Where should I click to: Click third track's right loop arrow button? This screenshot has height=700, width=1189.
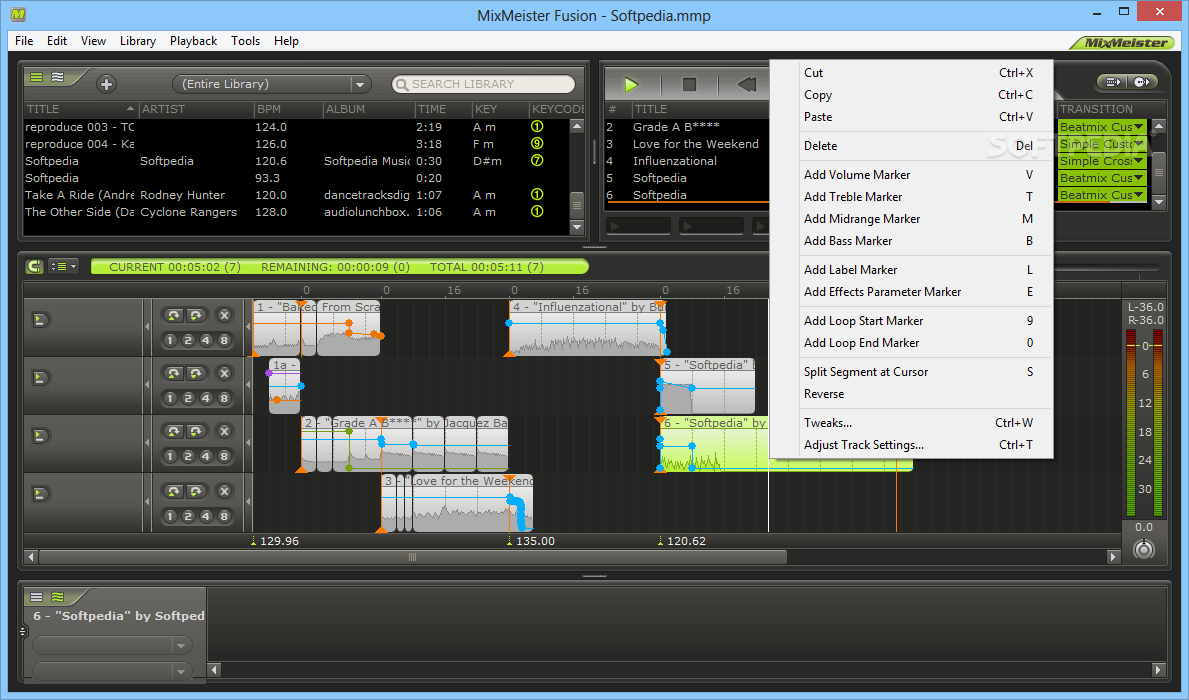pos(196,432)
